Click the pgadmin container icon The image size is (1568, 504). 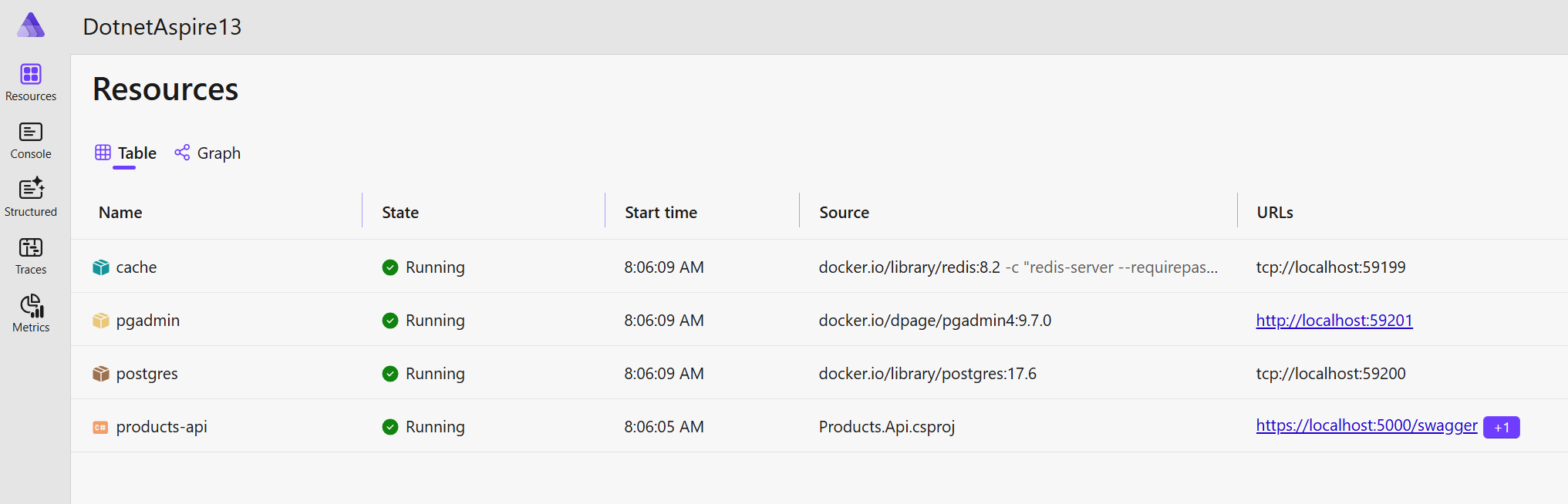coord(101,321)
